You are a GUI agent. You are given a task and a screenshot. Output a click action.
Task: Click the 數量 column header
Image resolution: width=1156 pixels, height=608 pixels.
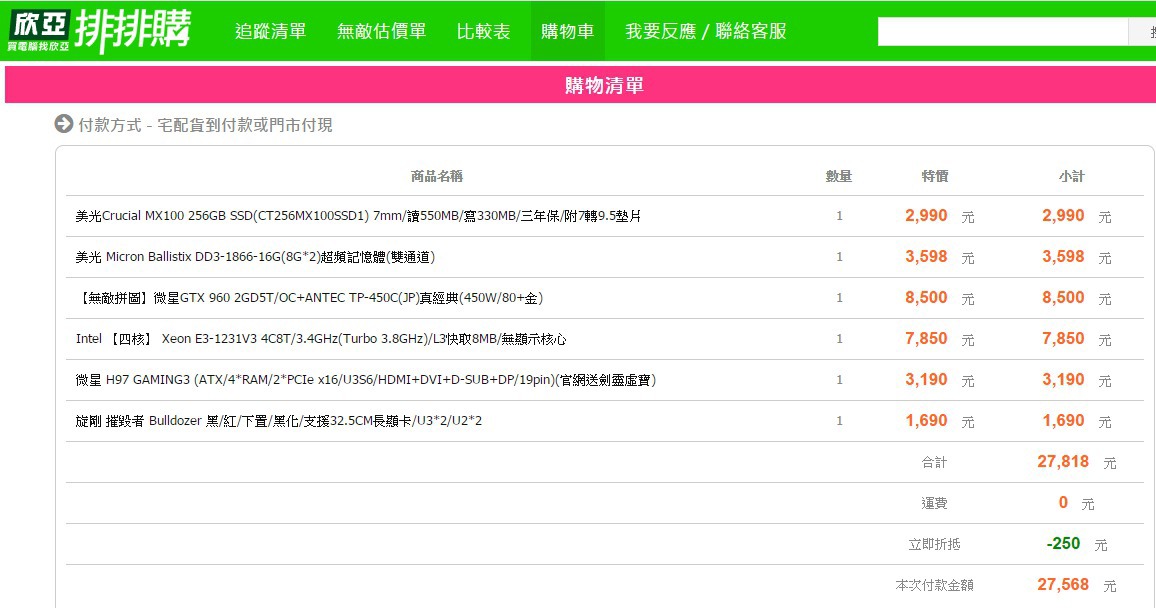839,176
